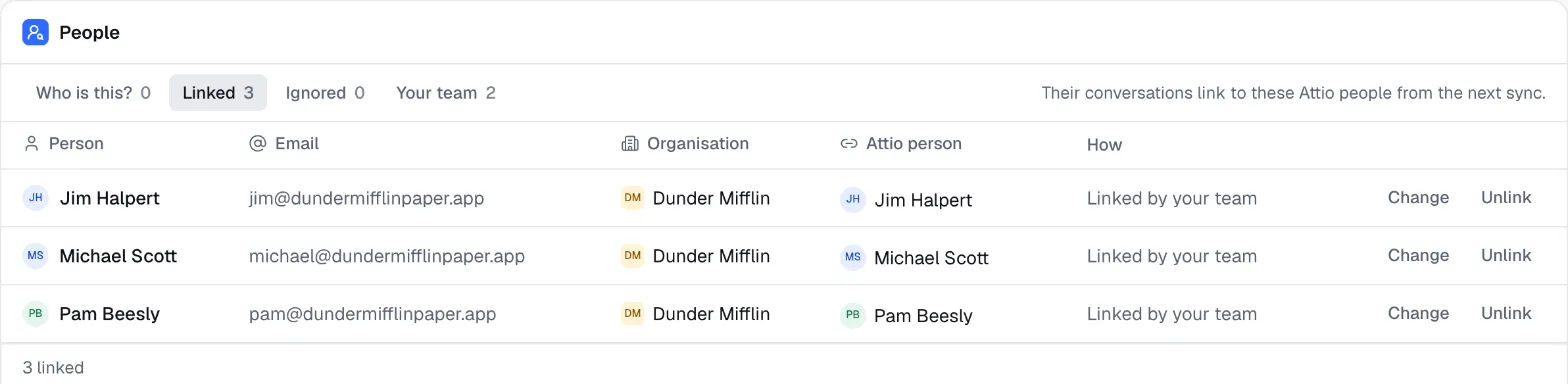Click Michael Scott name in Person column
The height and width of the screenshot is (384, 1568).
[118, 256]
